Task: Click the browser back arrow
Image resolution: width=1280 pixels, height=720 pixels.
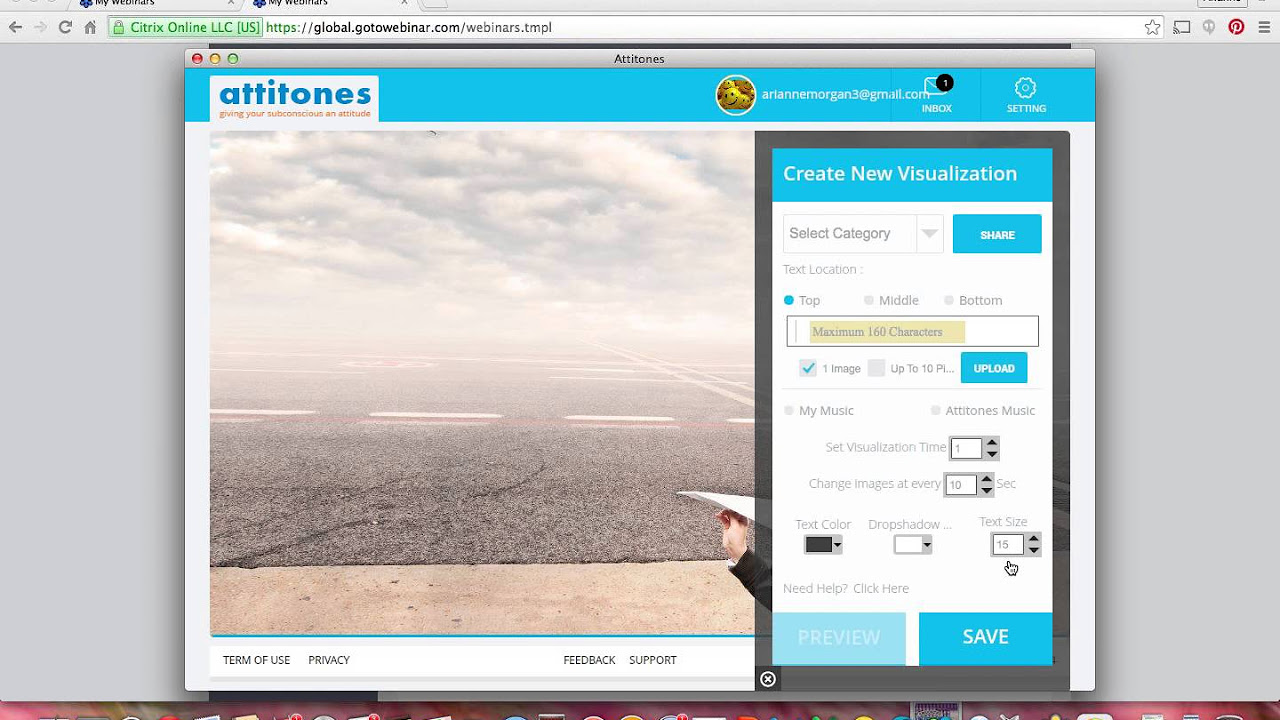Action: pyautogui.click(x=15, y=27)
